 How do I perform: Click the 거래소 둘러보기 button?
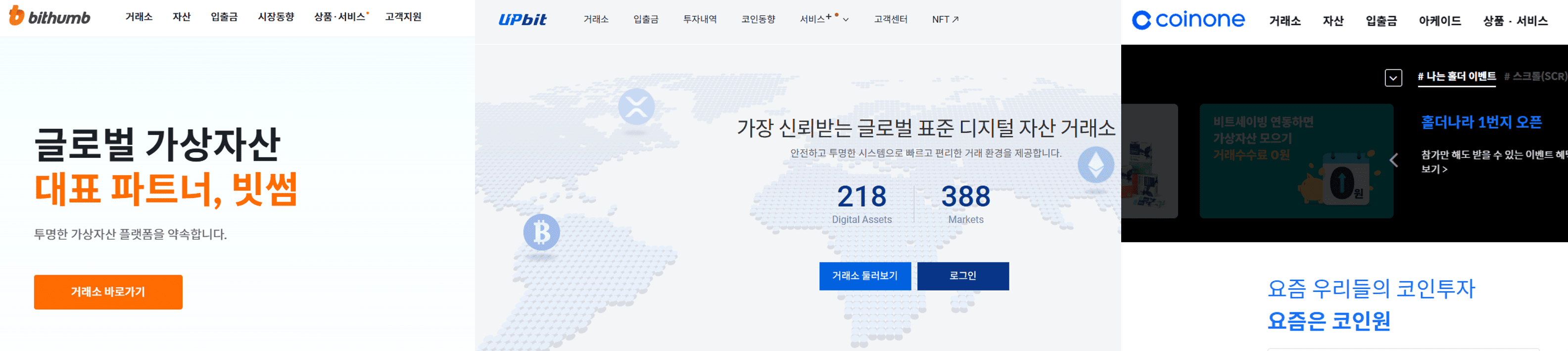(865, 276)
